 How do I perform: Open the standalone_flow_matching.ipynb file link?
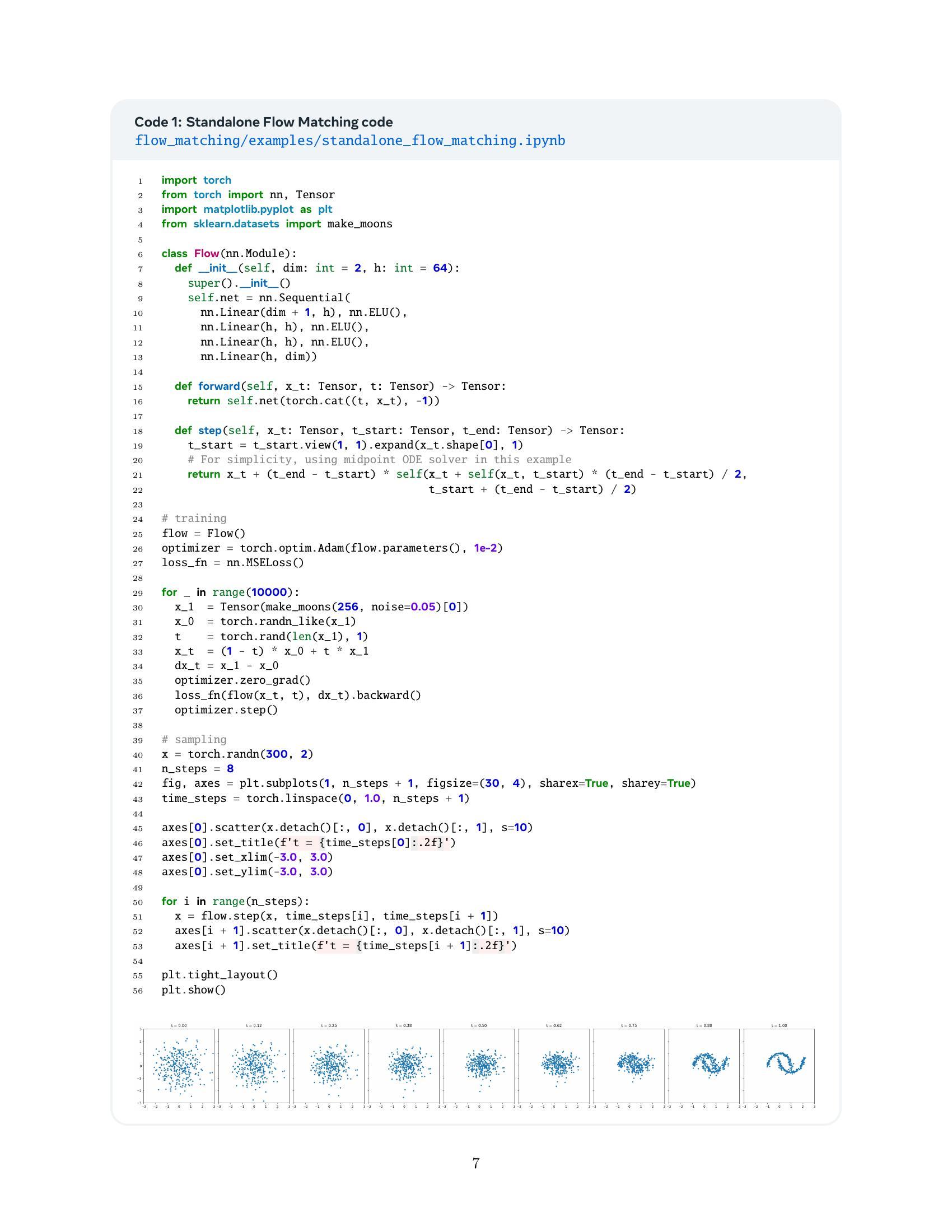click(x=349, y=141)
